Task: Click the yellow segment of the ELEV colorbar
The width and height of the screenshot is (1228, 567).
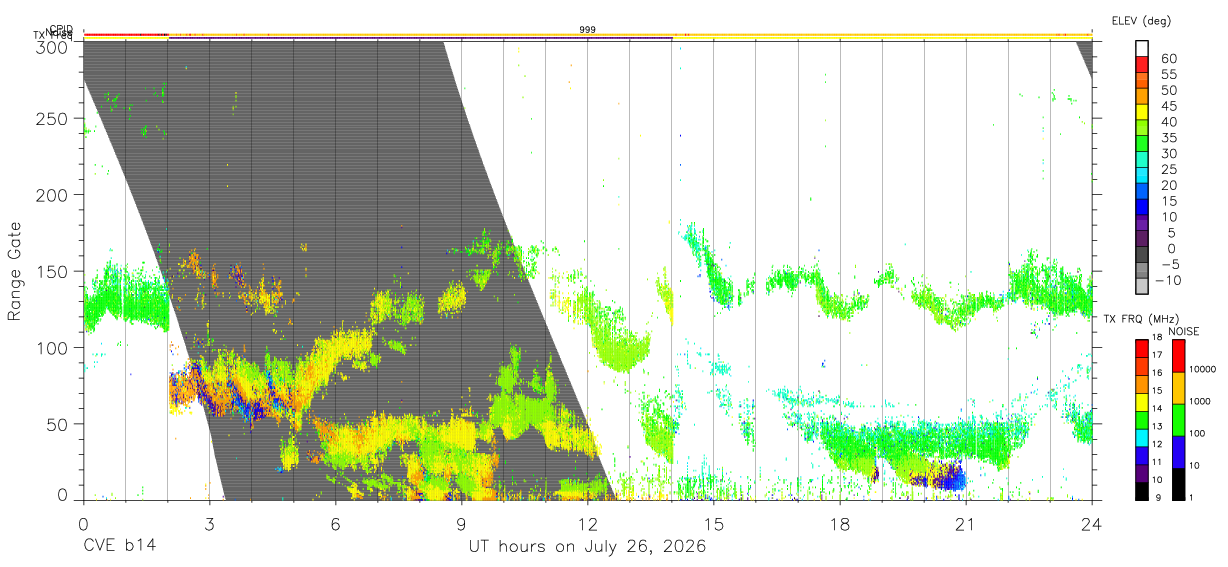Action: [x=1142, y=112]
